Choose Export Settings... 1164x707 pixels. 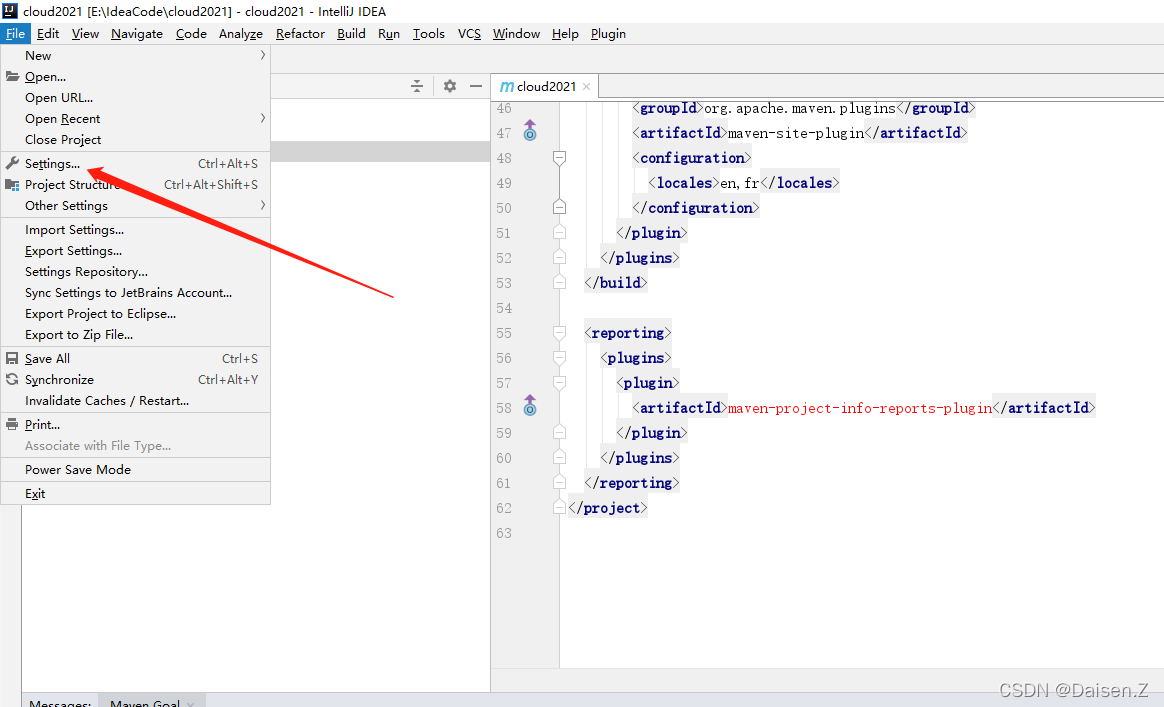(135, 251)
